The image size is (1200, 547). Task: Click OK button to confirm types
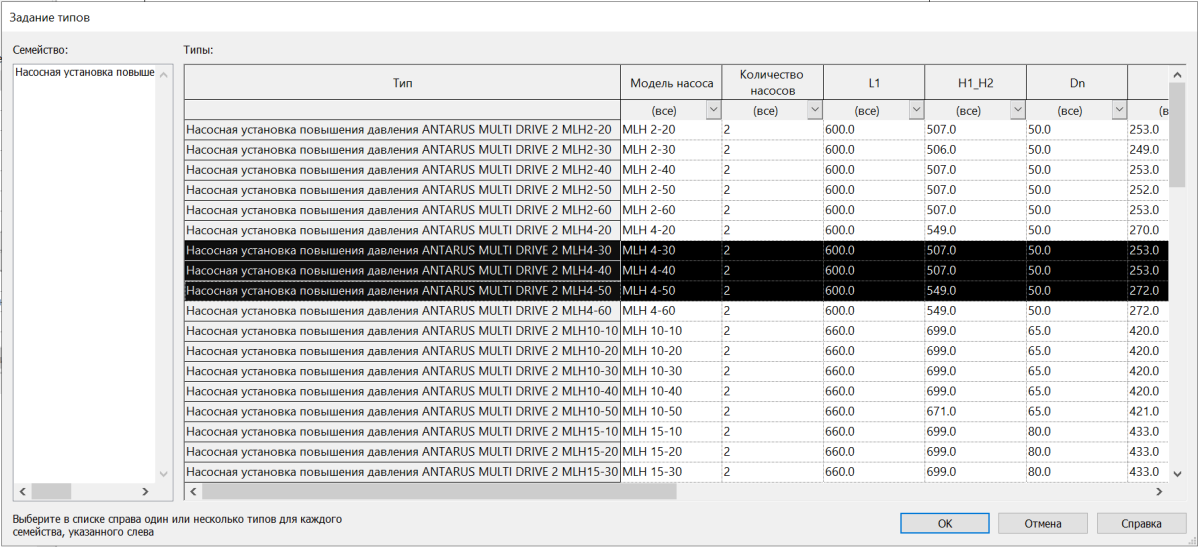coord(944,523)
